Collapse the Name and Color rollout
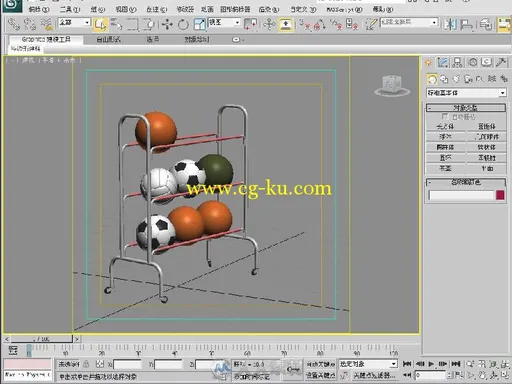Viewport: 512px width, 384px height. pyautogui.click(x=466, y=182)
